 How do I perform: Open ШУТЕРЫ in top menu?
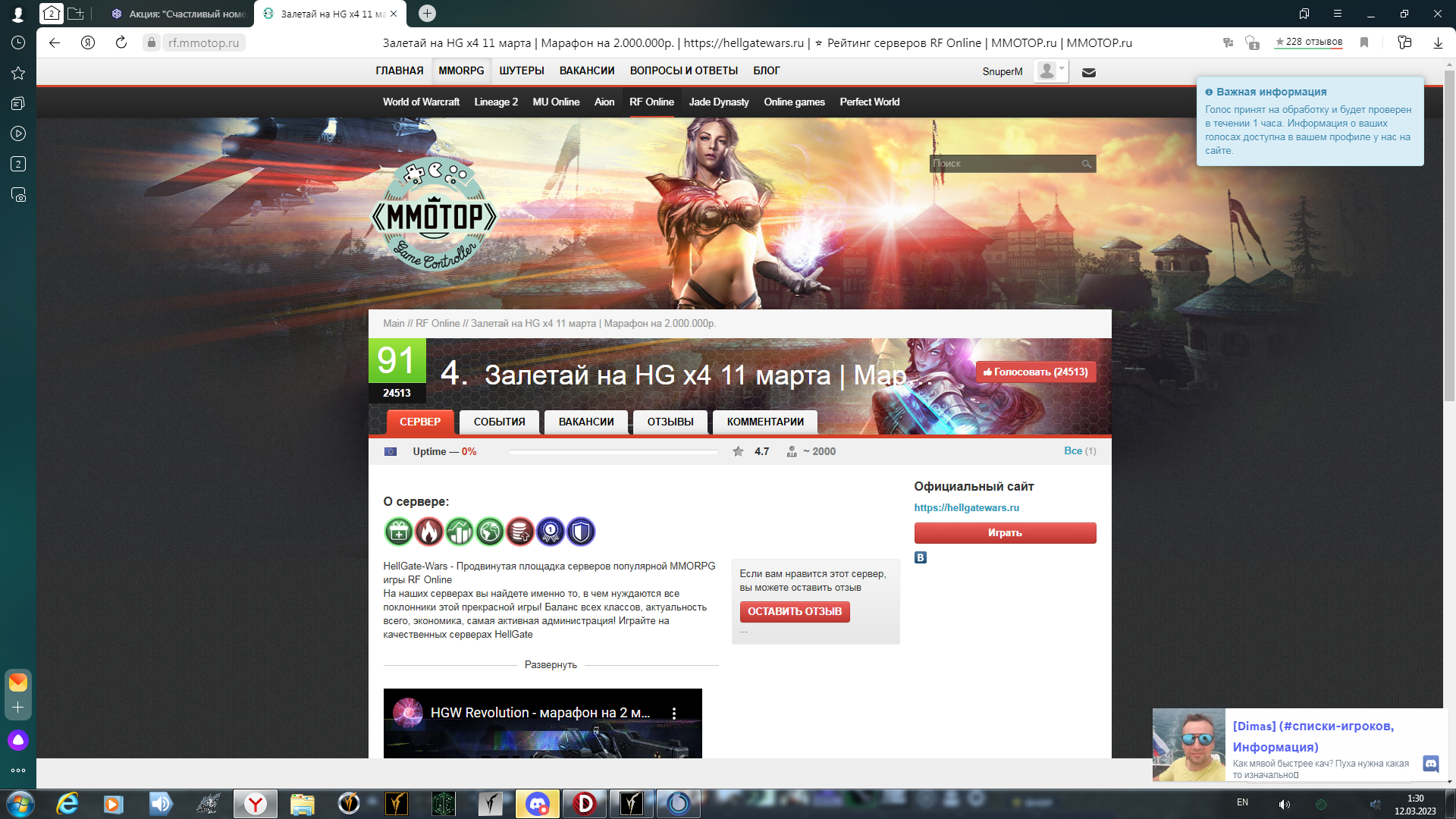click(x=522, y=71)
